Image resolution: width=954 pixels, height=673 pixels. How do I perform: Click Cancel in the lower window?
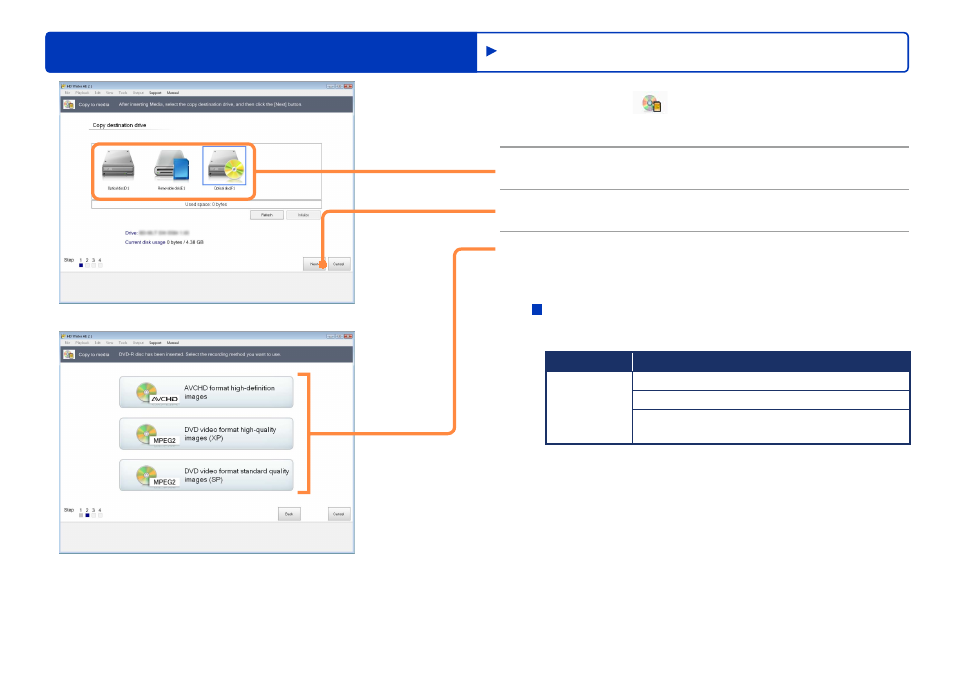339,514
